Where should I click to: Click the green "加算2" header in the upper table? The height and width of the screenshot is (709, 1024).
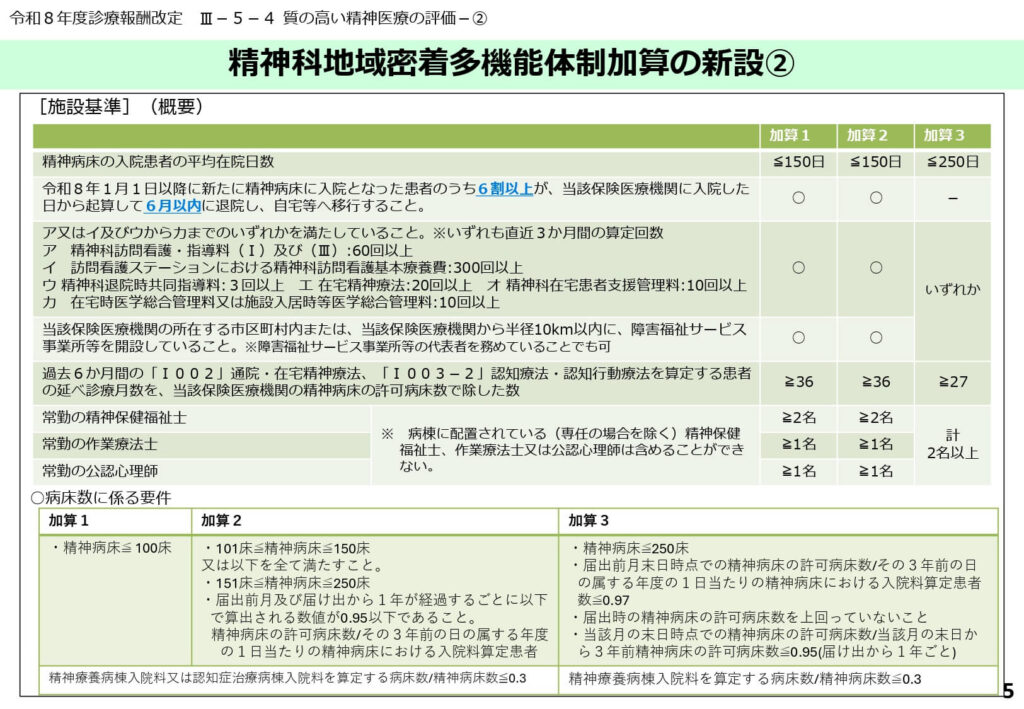pos(875,136)
